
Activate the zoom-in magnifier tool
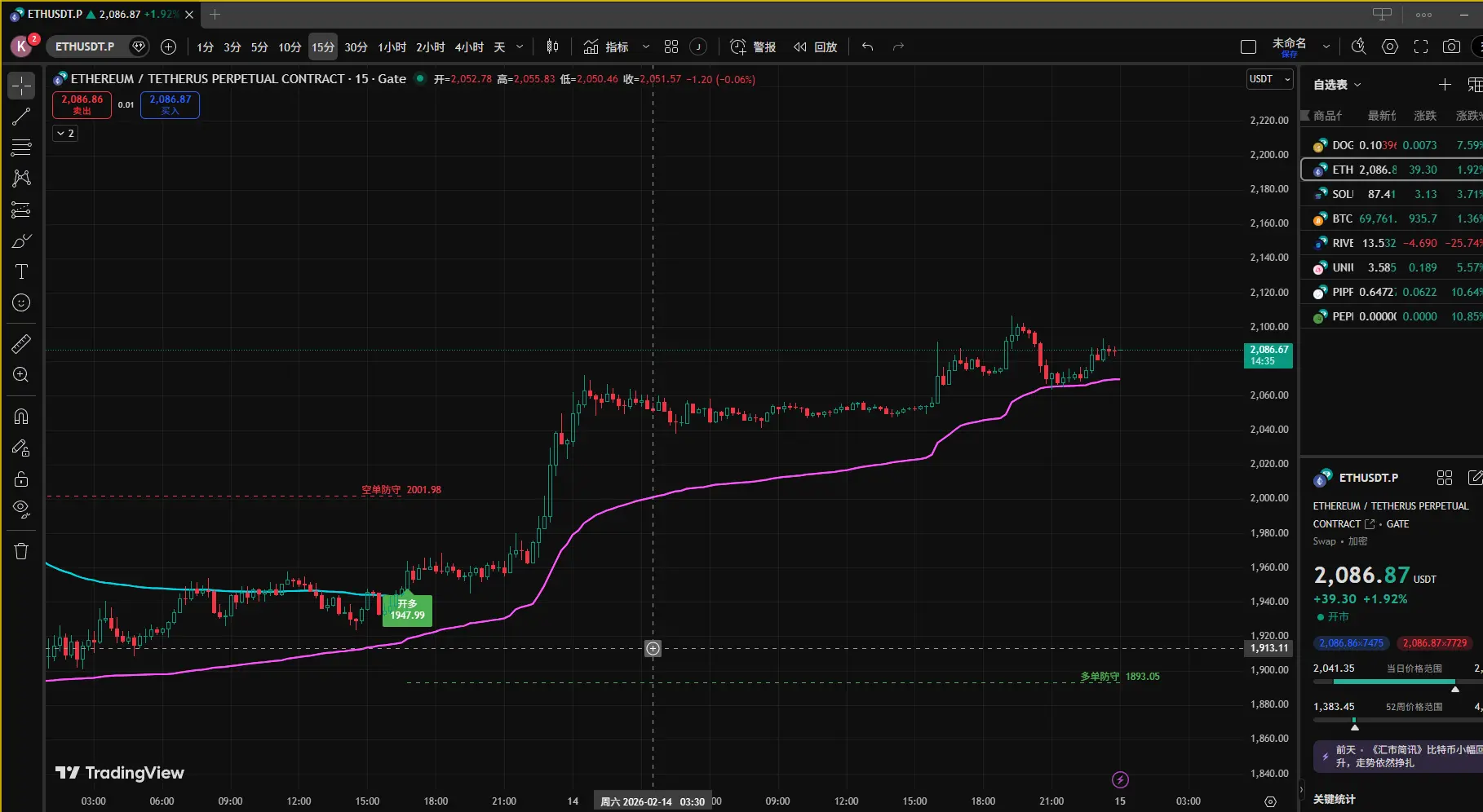[21, 375]
